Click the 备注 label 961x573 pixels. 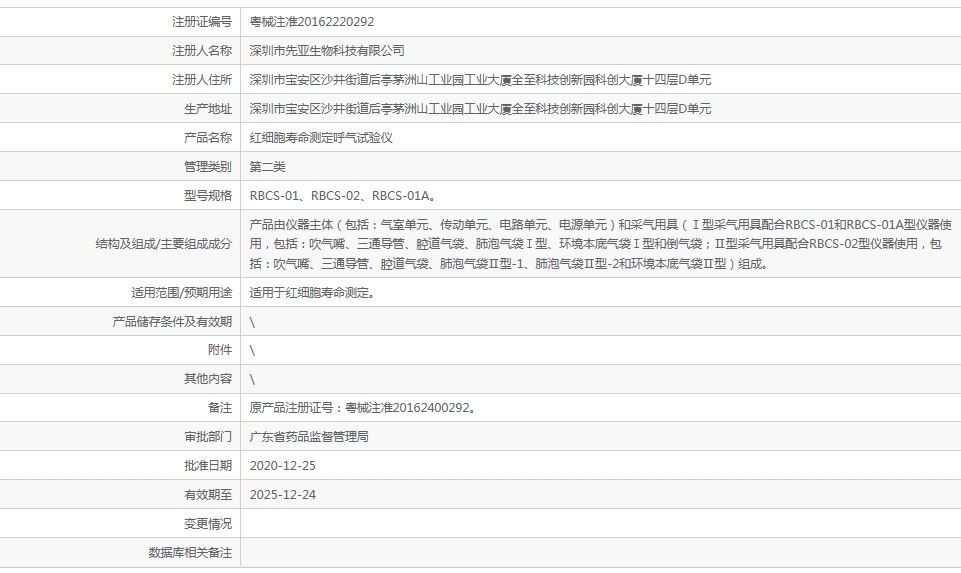(x=220, y=408)
